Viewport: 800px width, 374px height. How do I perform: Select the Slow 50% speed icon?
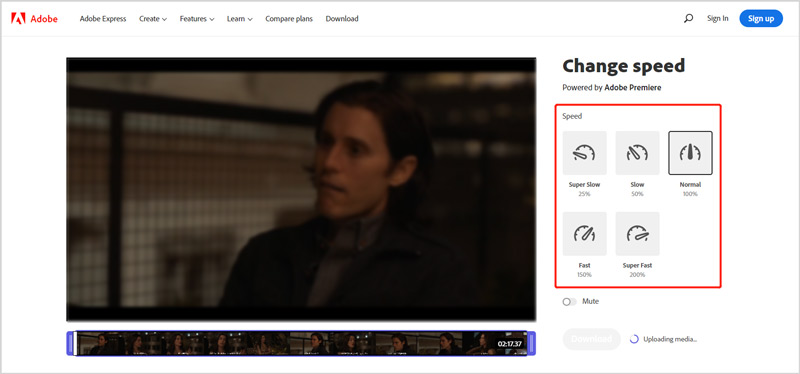click(637, 153)
